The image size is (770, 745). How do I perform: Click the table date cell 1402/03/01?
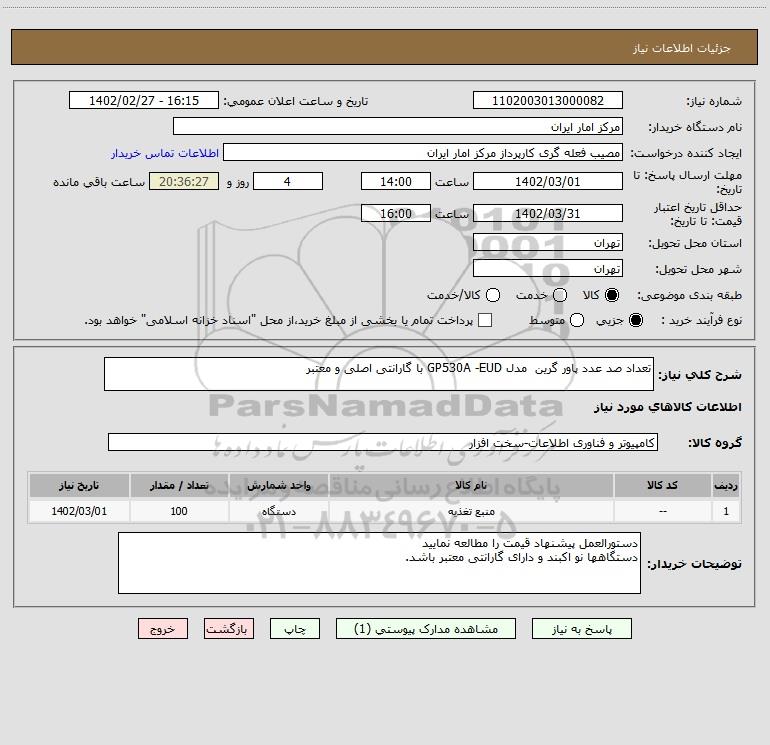(79, 511)
